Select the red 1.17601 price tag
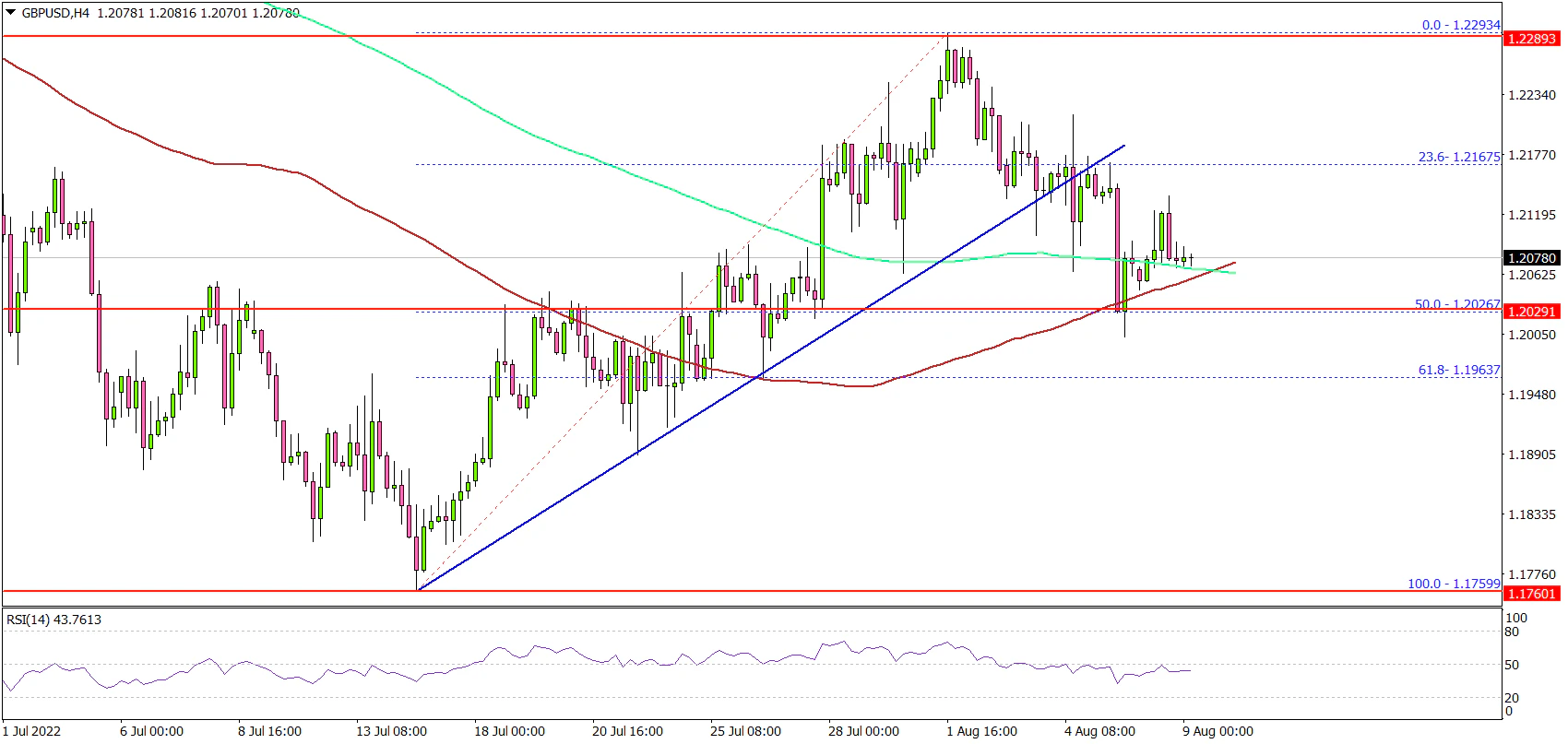This screenshot has height=744, width=1568. pos(1531,595)
